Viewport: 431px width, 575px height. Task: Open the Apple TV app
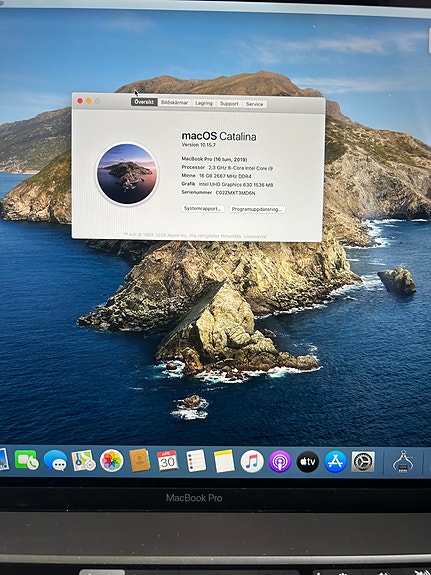pos(308,462)
